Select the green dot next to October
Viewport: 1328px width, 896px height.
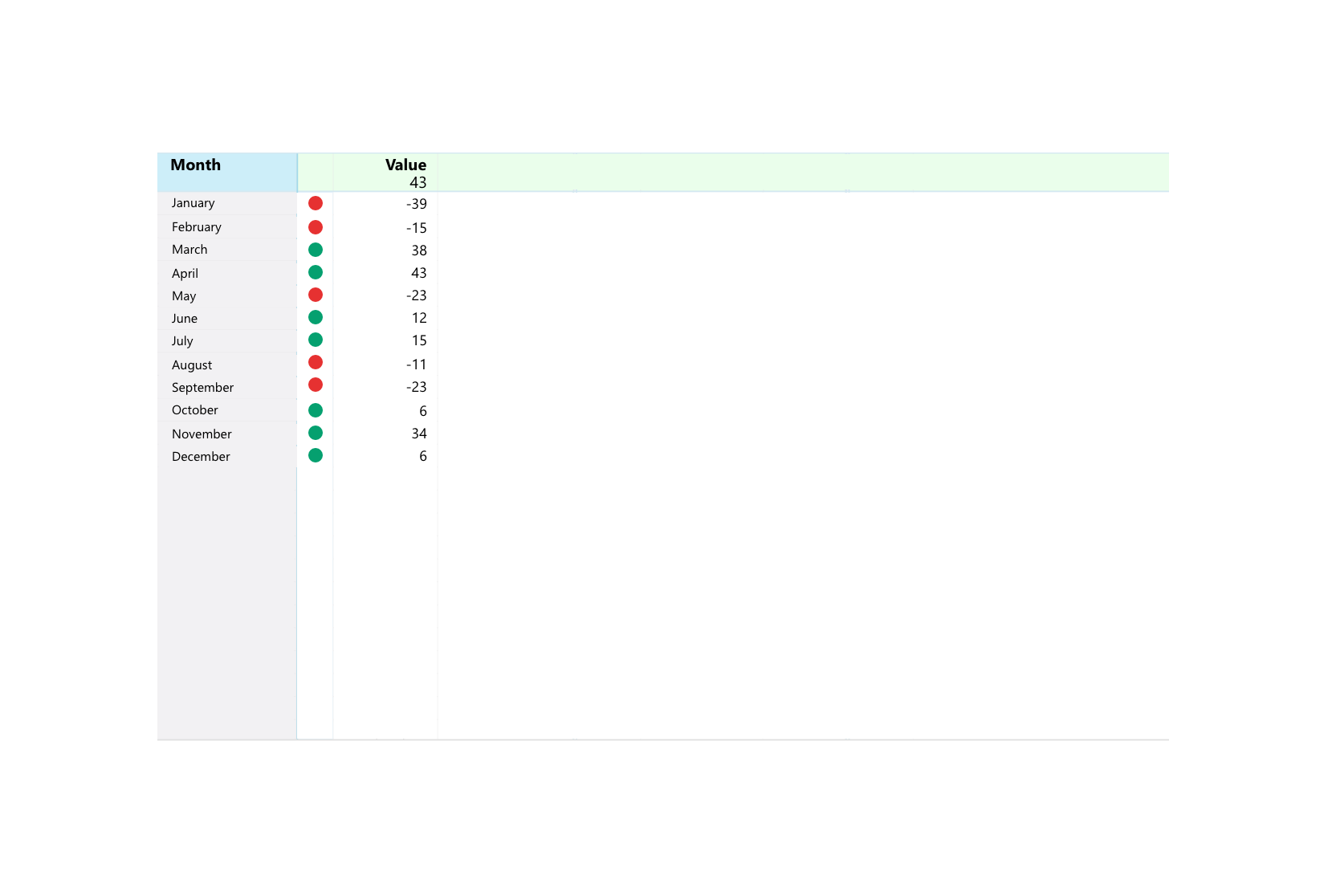(x=316, y=409)
